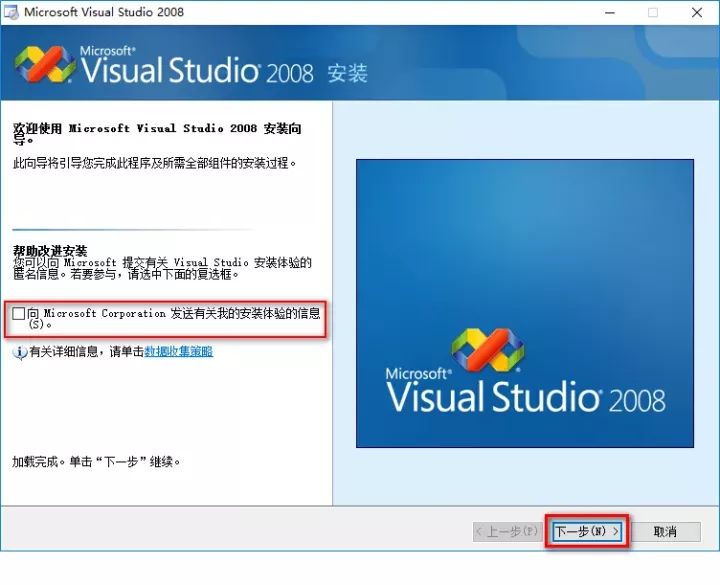Click the Visual Studio 2008 text in the splash image
Screen dimensions: 720x585
pyautogui.click(x=525, y=396)
